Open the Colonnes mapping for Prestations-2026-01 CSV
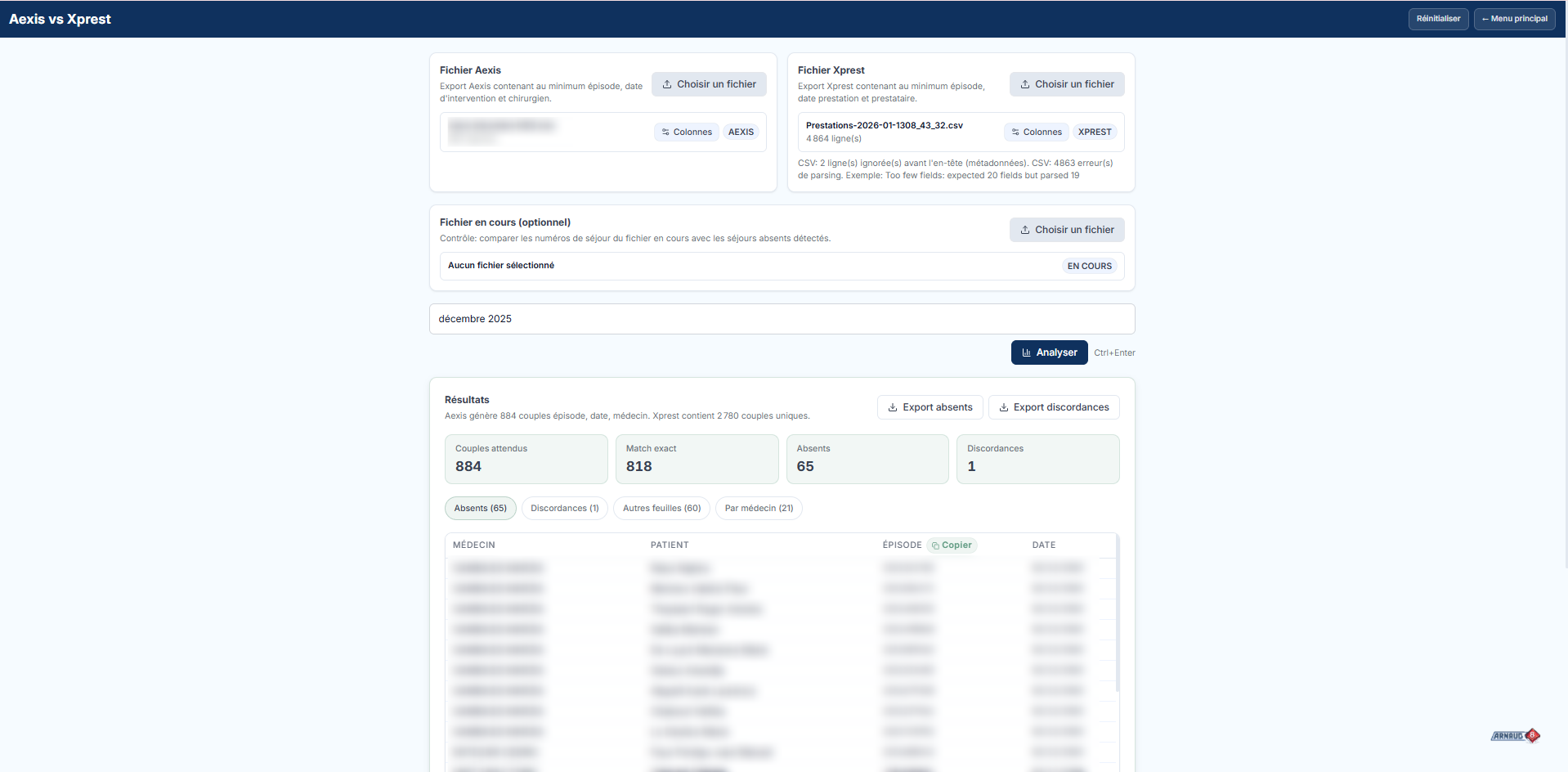 pyautogui.click(x=1036, y=132)
